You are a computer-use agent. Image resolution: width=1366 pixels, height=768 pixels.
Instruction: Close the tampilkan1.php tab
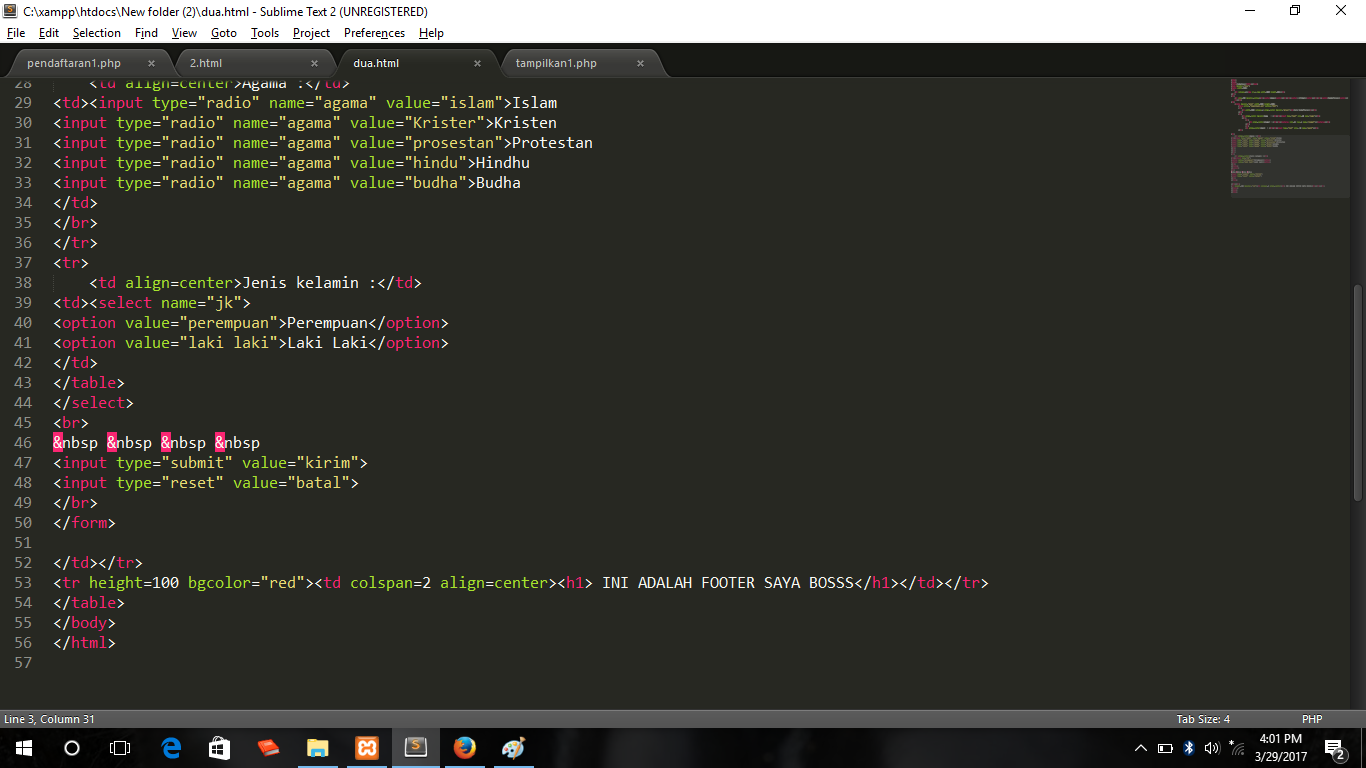(640, 63)
